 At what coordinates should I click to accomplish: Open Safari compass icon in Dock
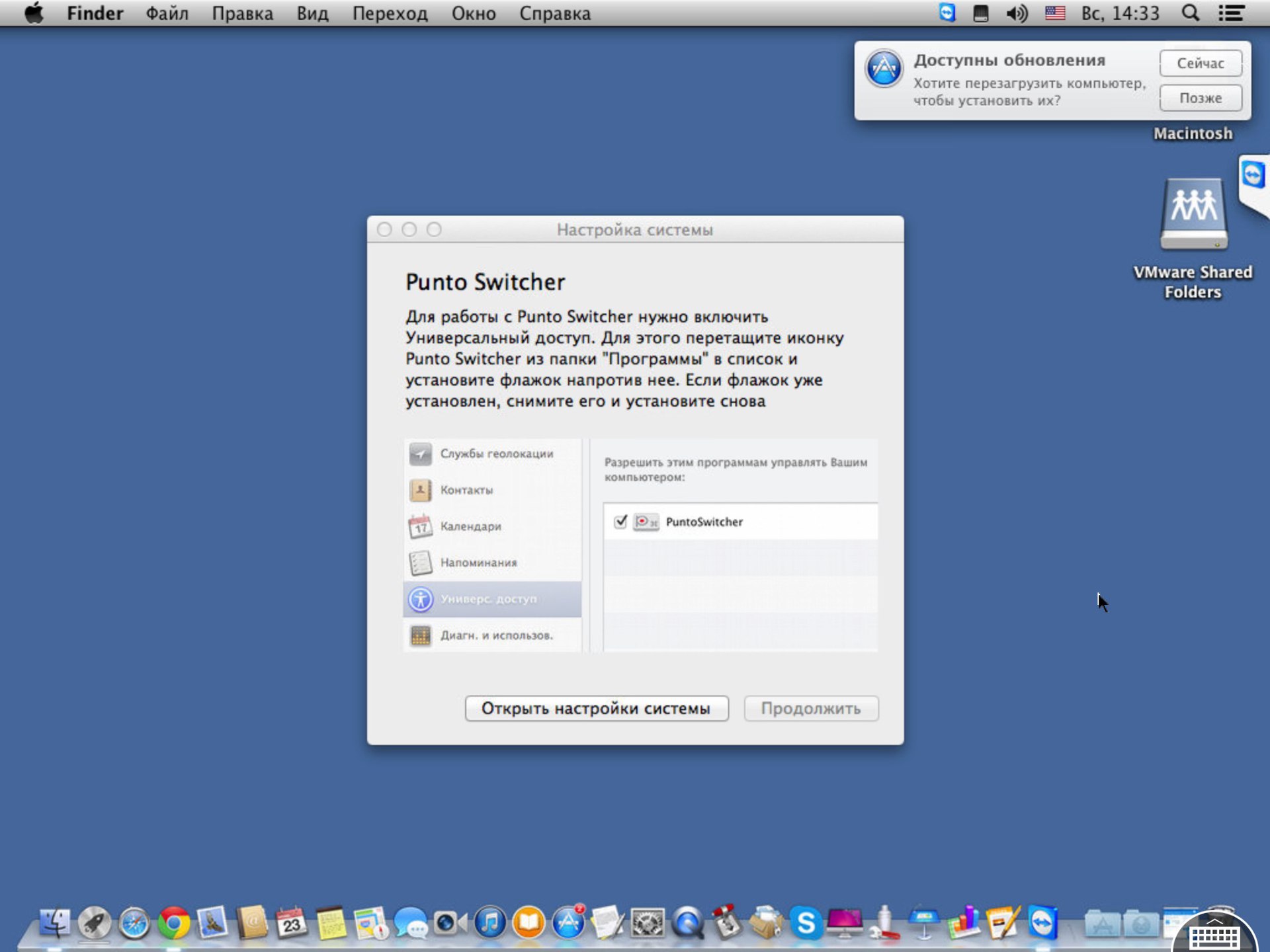[x=134, y=922]
